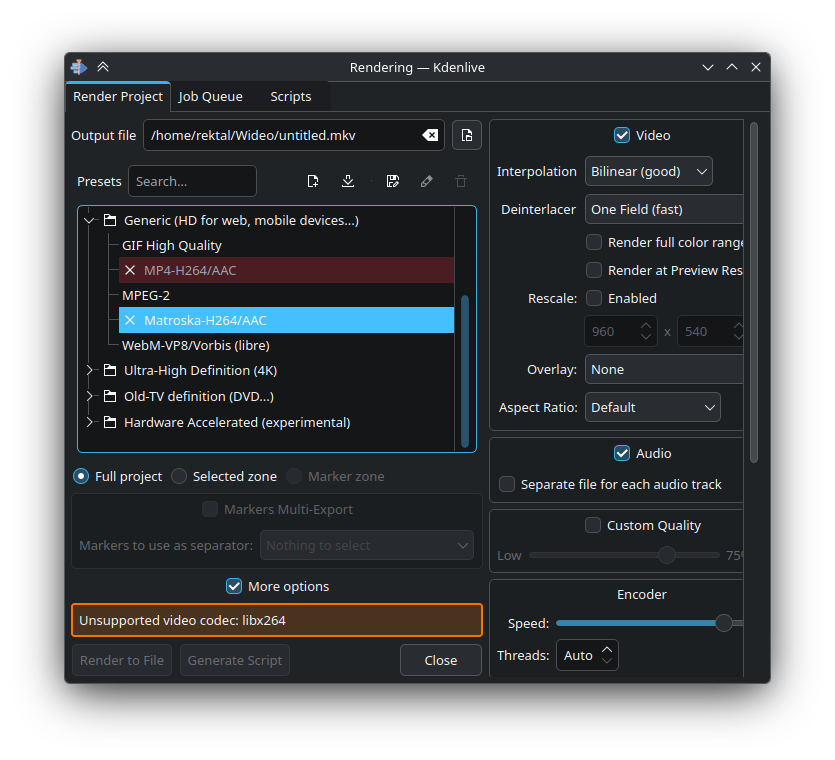Open the output file browse dialog

click(467, 135)
